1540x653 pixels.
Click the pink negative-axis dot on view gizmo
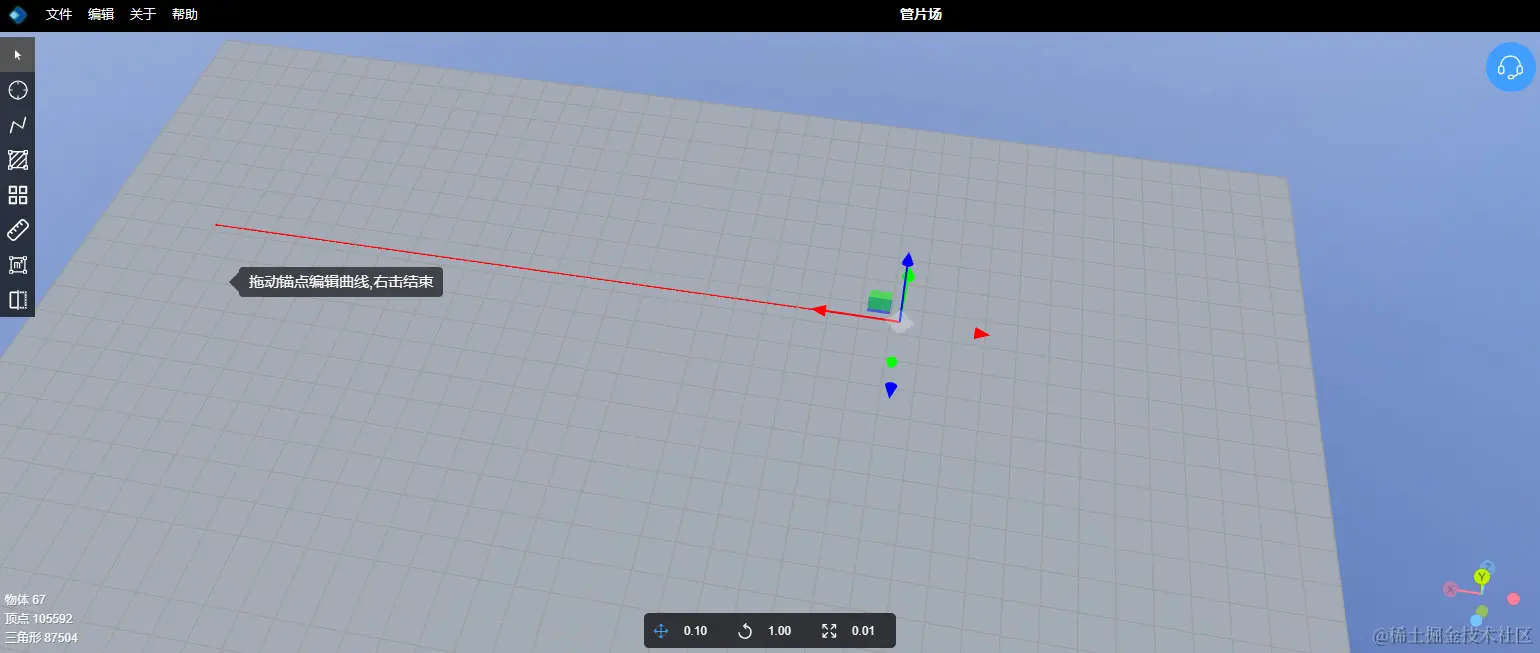1513,599
